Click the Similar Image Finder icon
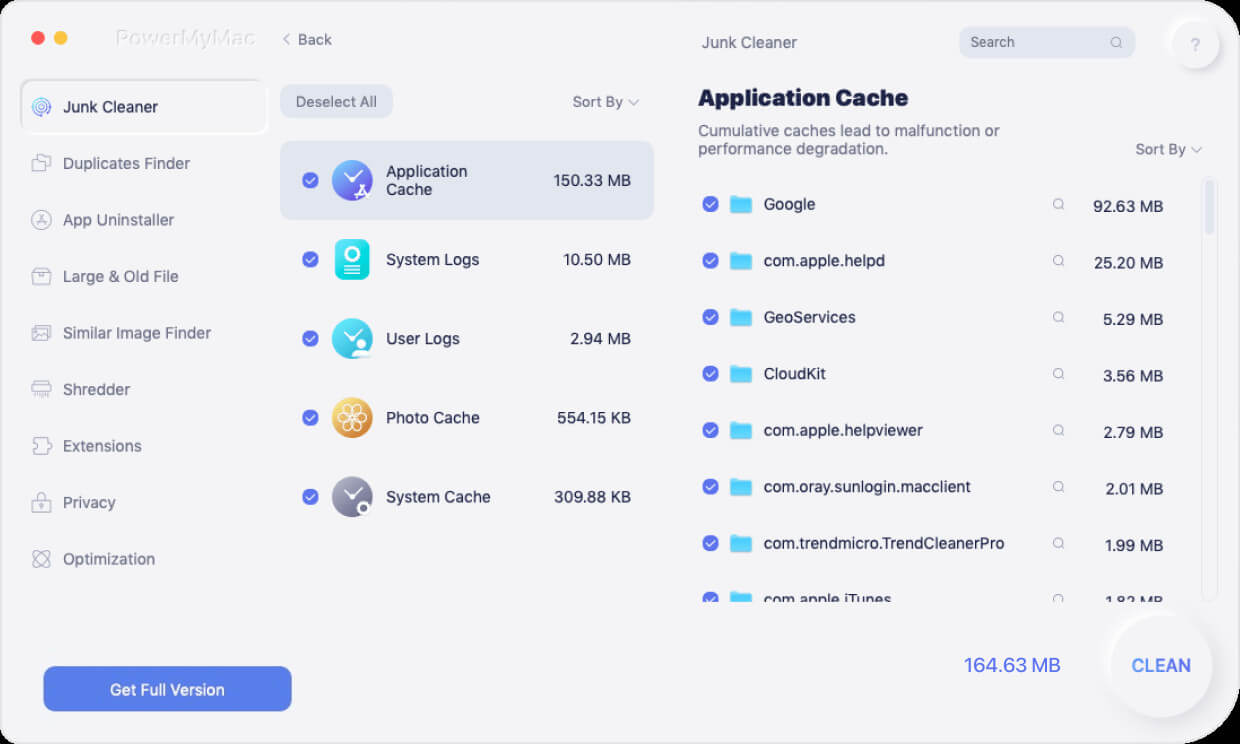The width and height of the screenshot is (1240, 744). [x=41, y=333]
